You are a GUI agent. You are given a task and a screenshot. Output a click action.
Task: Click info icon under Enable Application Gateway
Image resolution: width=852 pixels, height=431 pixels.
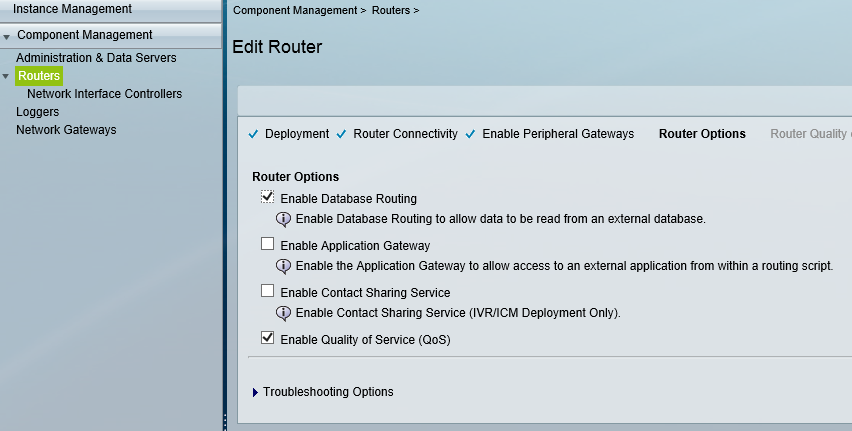tap(283, 266)
